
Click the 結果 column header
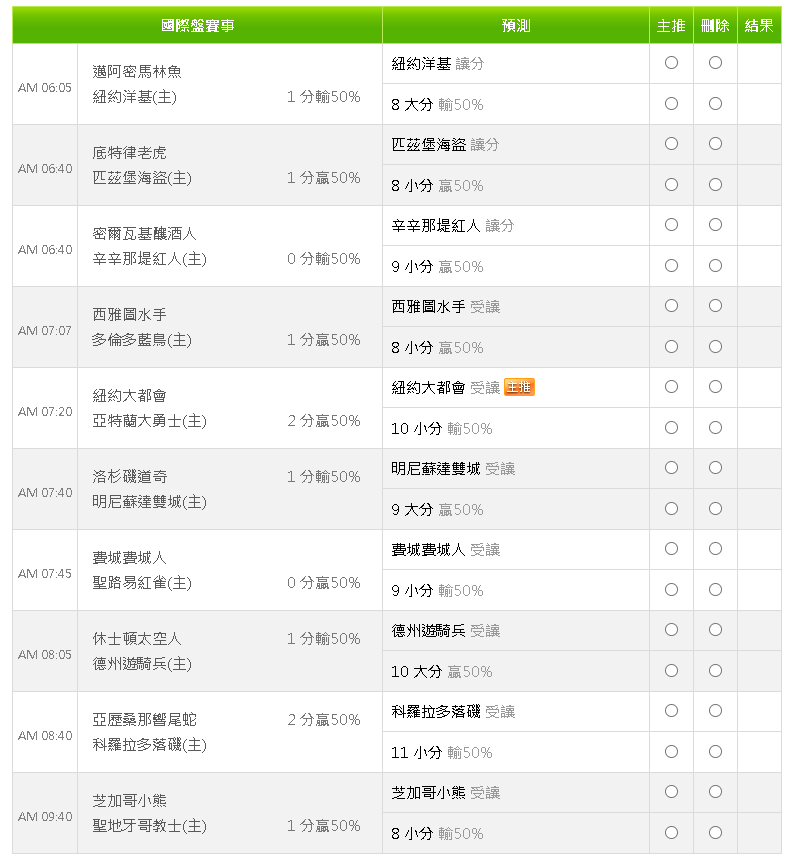[x=759, y=25]
